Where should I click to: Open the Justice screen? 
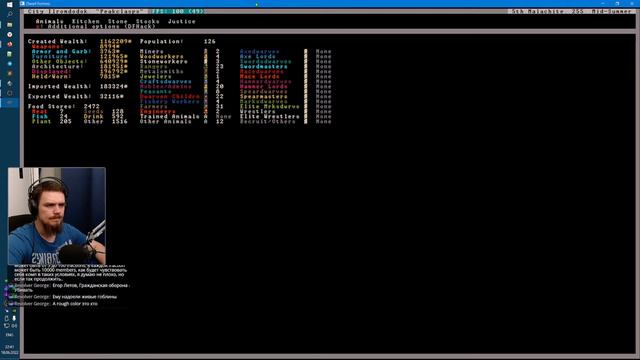pyautogui.click(x=182, y=21)
